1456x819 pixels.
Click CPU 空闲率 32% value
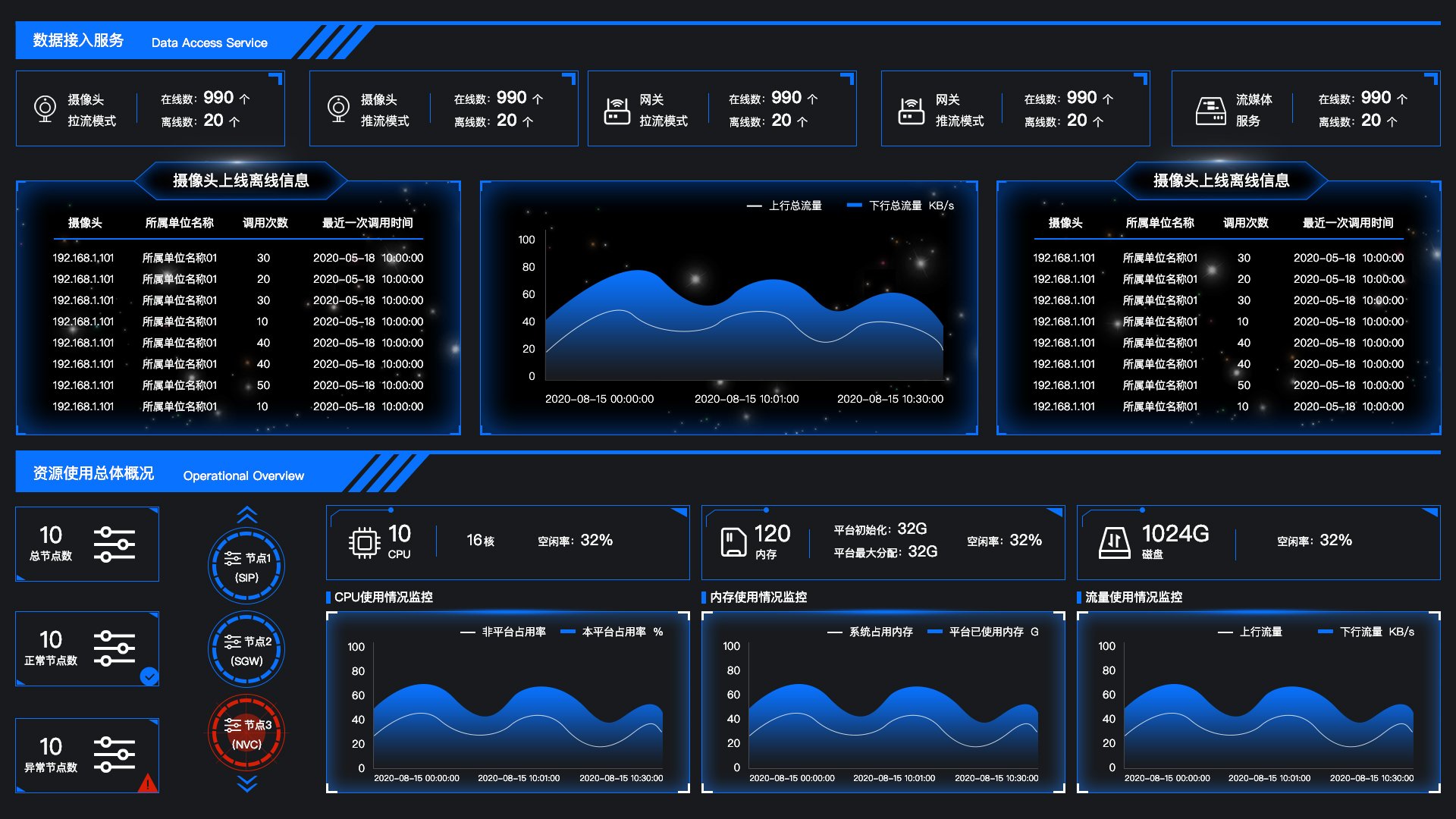596,540
